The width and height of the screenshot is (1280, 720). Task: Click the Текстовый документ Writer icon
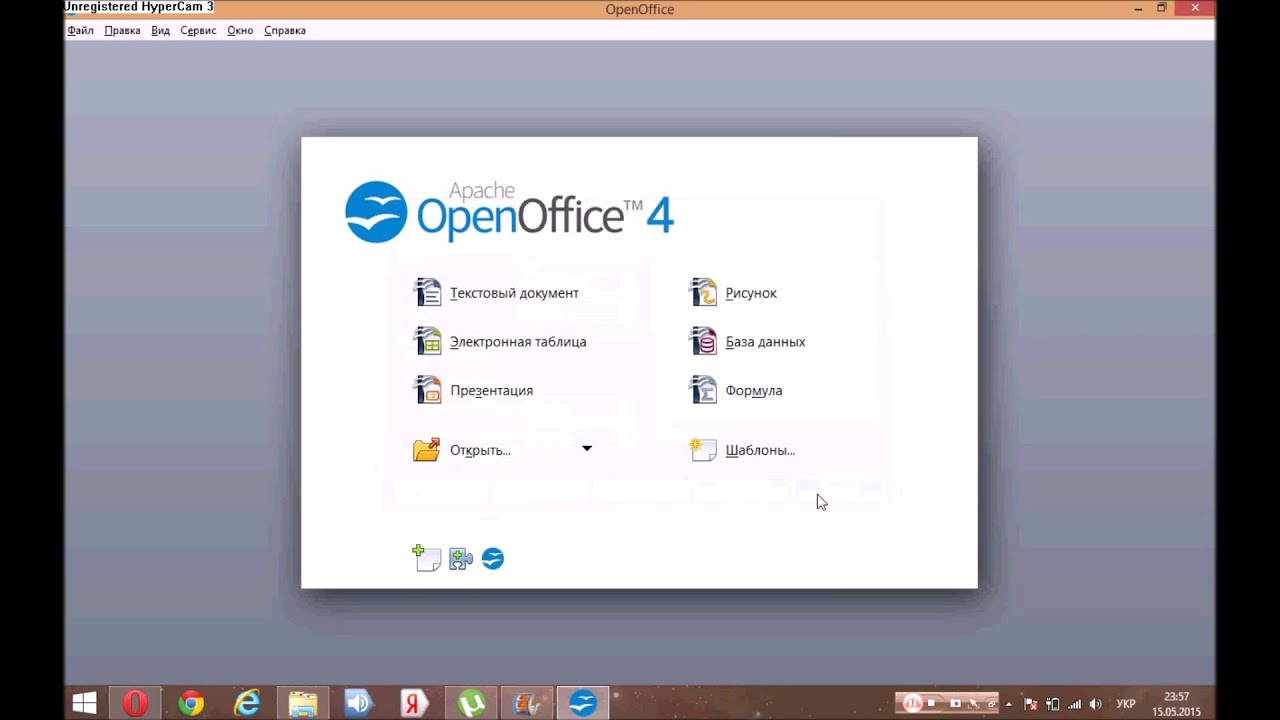[x=427, y=292]
